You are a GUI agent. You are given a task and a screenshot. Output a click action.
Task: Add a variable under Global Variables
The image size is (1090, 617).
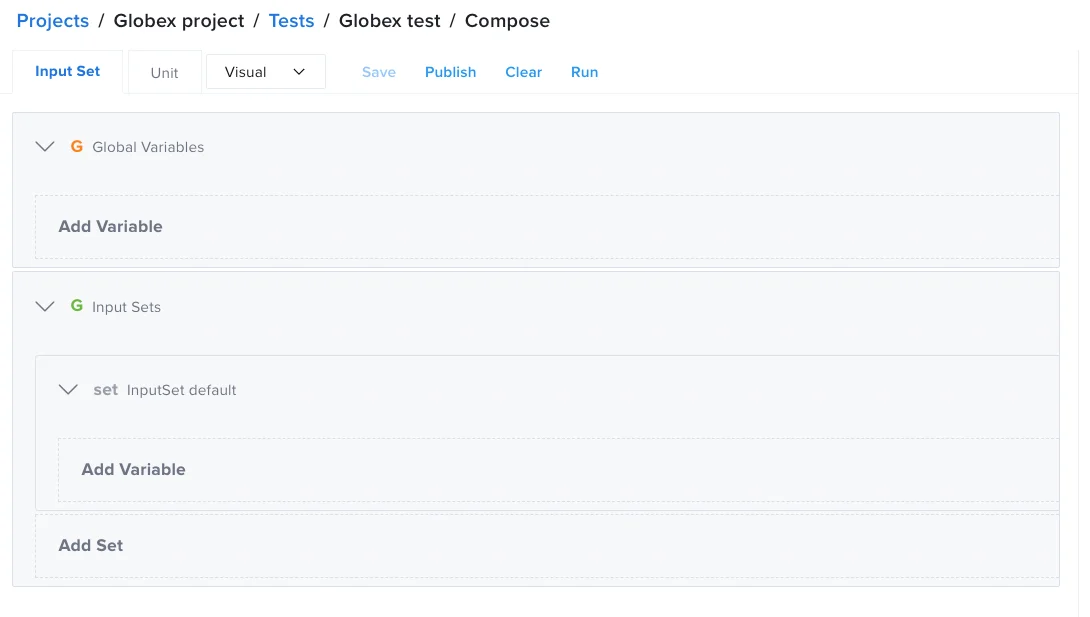pos(111,226)
